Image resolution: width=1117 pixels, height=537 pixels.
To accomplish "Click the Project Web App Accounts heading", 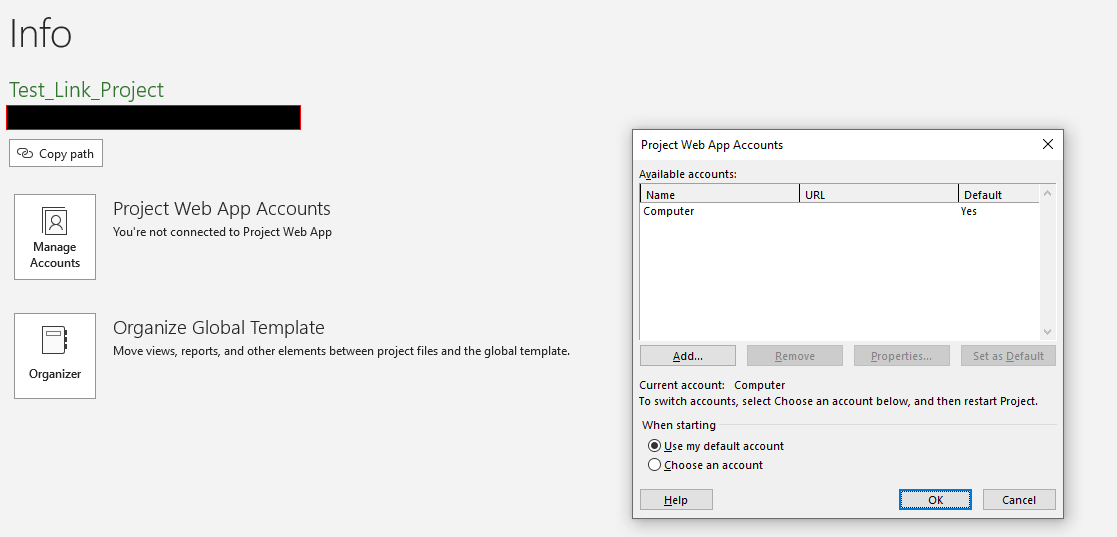I will click(222, 209).
